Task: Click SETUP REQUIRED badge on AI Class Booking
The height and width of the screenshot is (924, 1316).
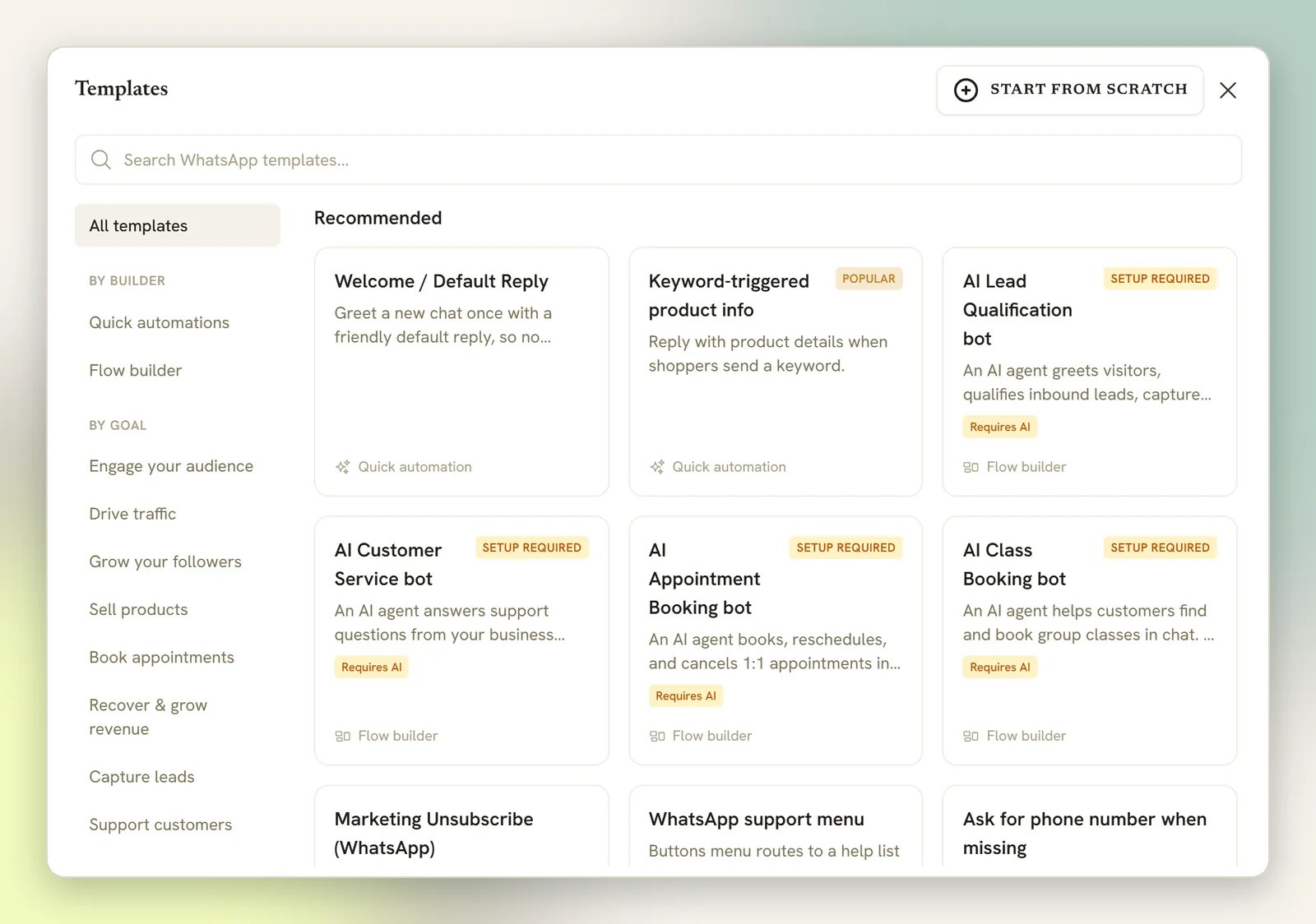Action: [x=1160, y=547]
